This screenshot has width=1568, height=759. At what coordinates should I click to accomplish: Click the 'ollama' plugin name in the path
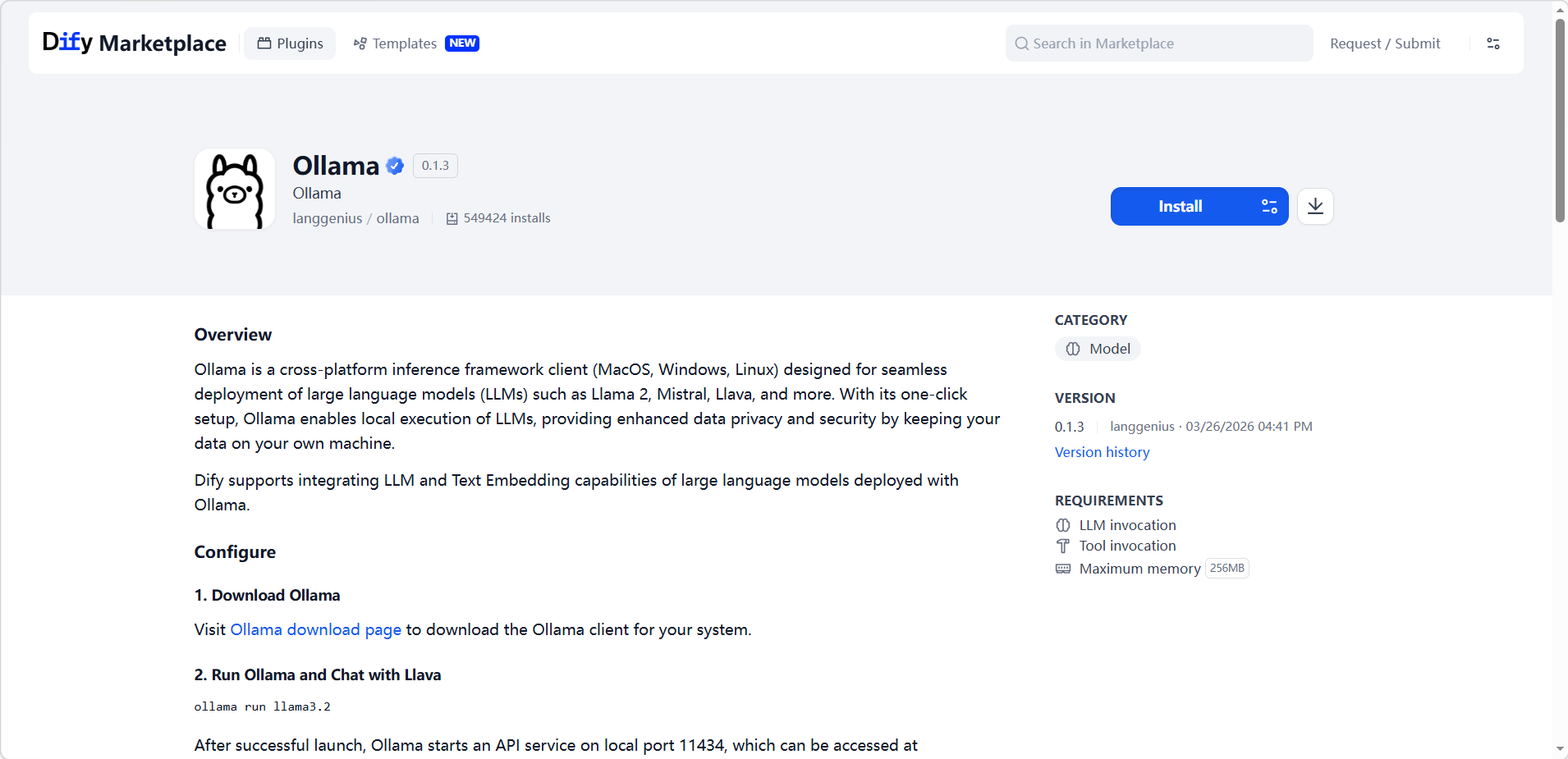[397, 218]
